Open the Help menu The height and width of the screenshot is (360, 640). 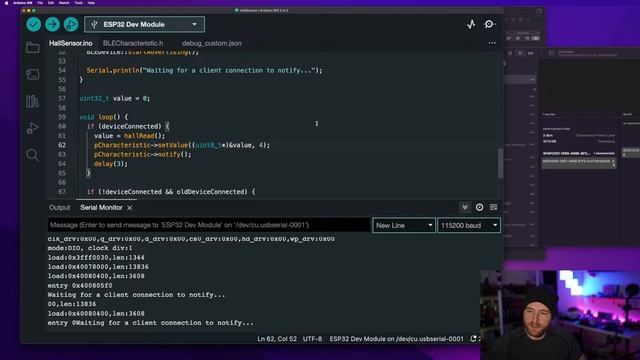click(x=91, y=3)
